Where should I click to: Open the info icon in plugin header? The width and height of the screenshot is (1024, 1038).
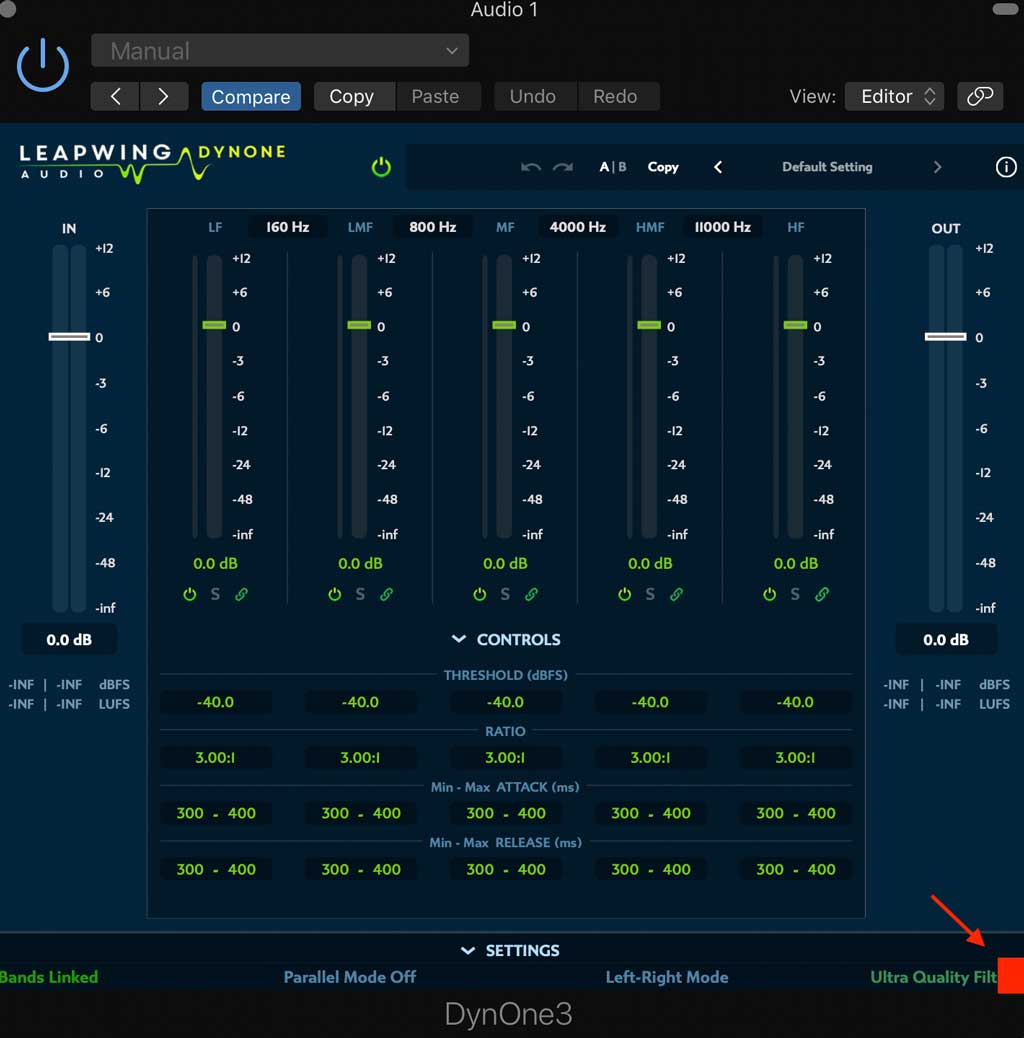click(x=1005, y=167)
